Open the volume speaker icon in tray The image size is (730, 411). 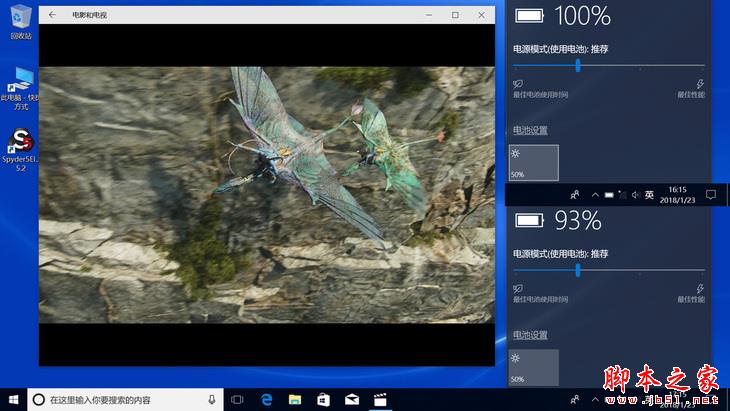pos(635,195)
